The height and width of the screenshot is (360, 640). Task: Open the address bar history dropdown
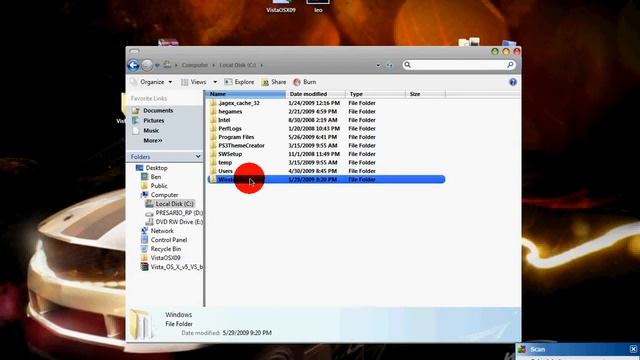click(378, 65)
